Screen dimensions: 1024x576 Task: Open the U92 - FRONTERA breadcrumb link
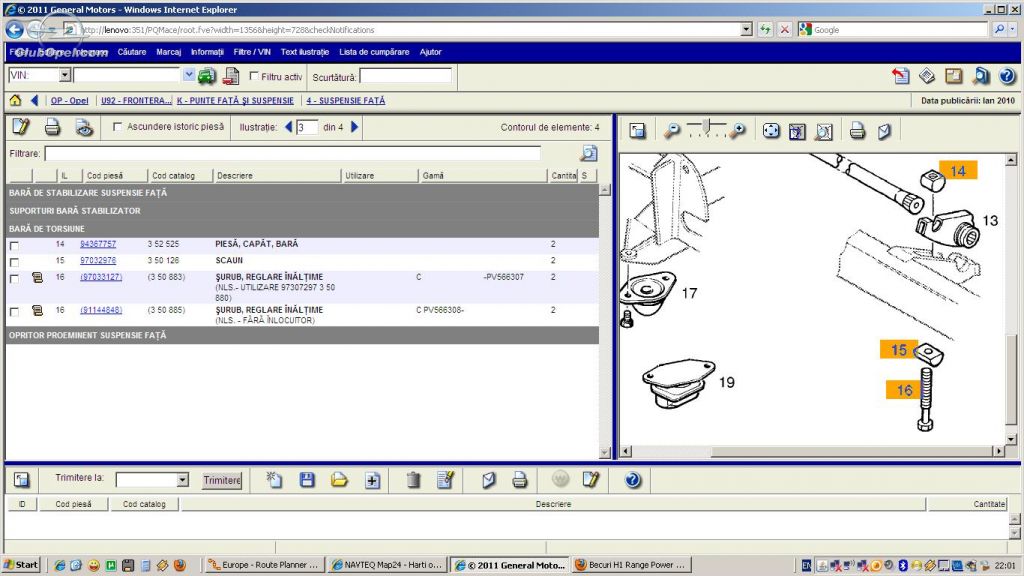136,101
